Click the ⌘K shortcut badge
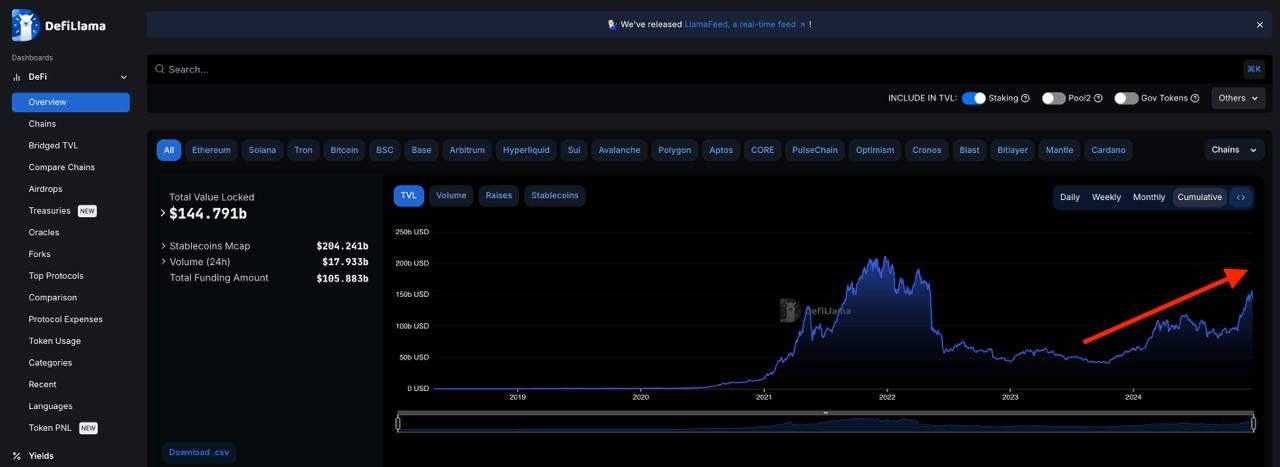This screenshot has width=1280, height=467. tap(1254, 69)
